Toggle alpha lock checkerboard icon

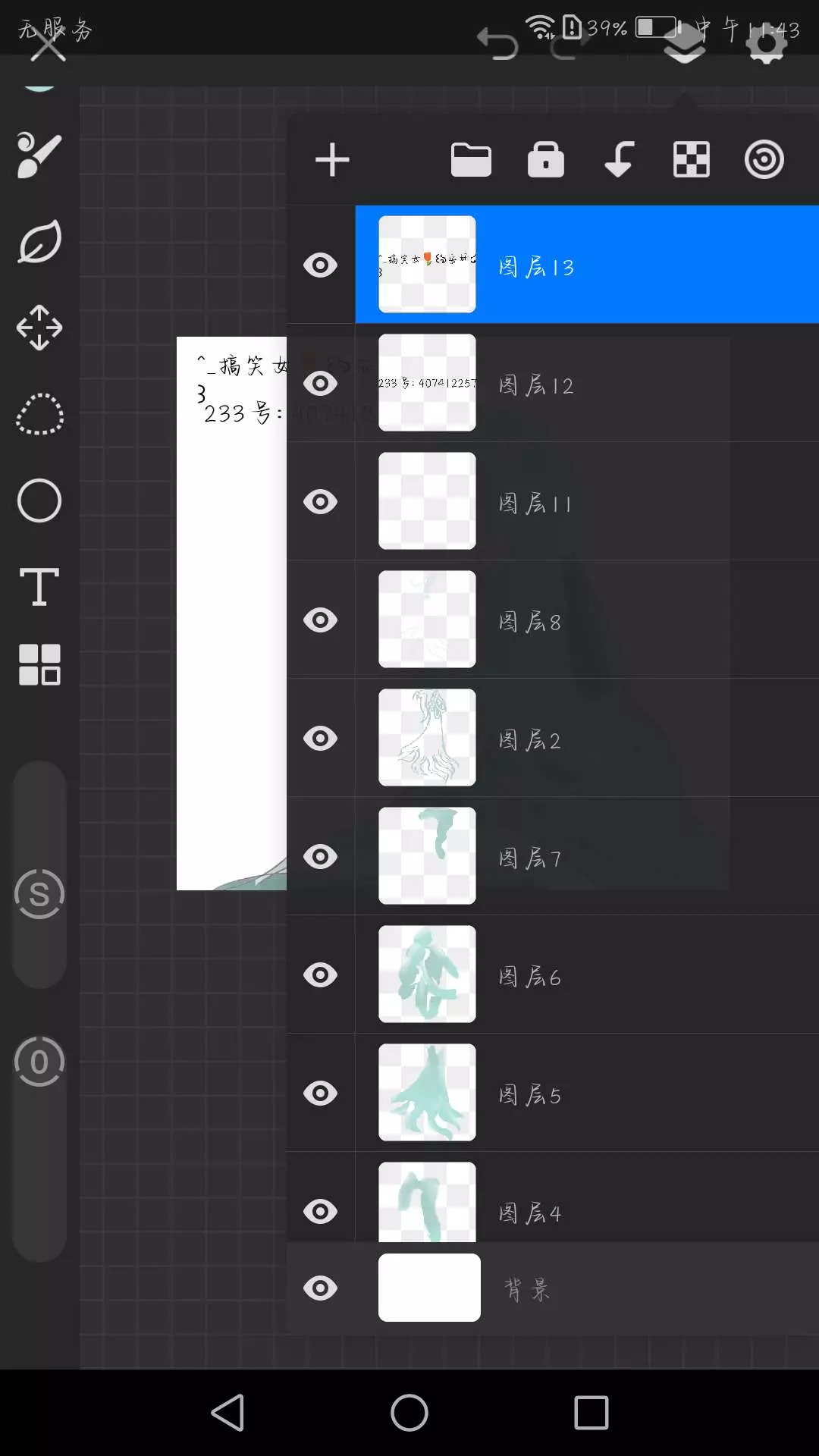(x=692, y=160)
